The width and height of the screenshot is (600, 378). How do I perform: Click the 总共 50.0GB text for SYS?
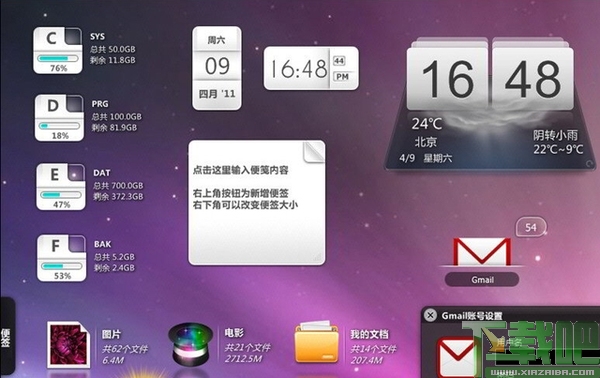tap(112, 49)
